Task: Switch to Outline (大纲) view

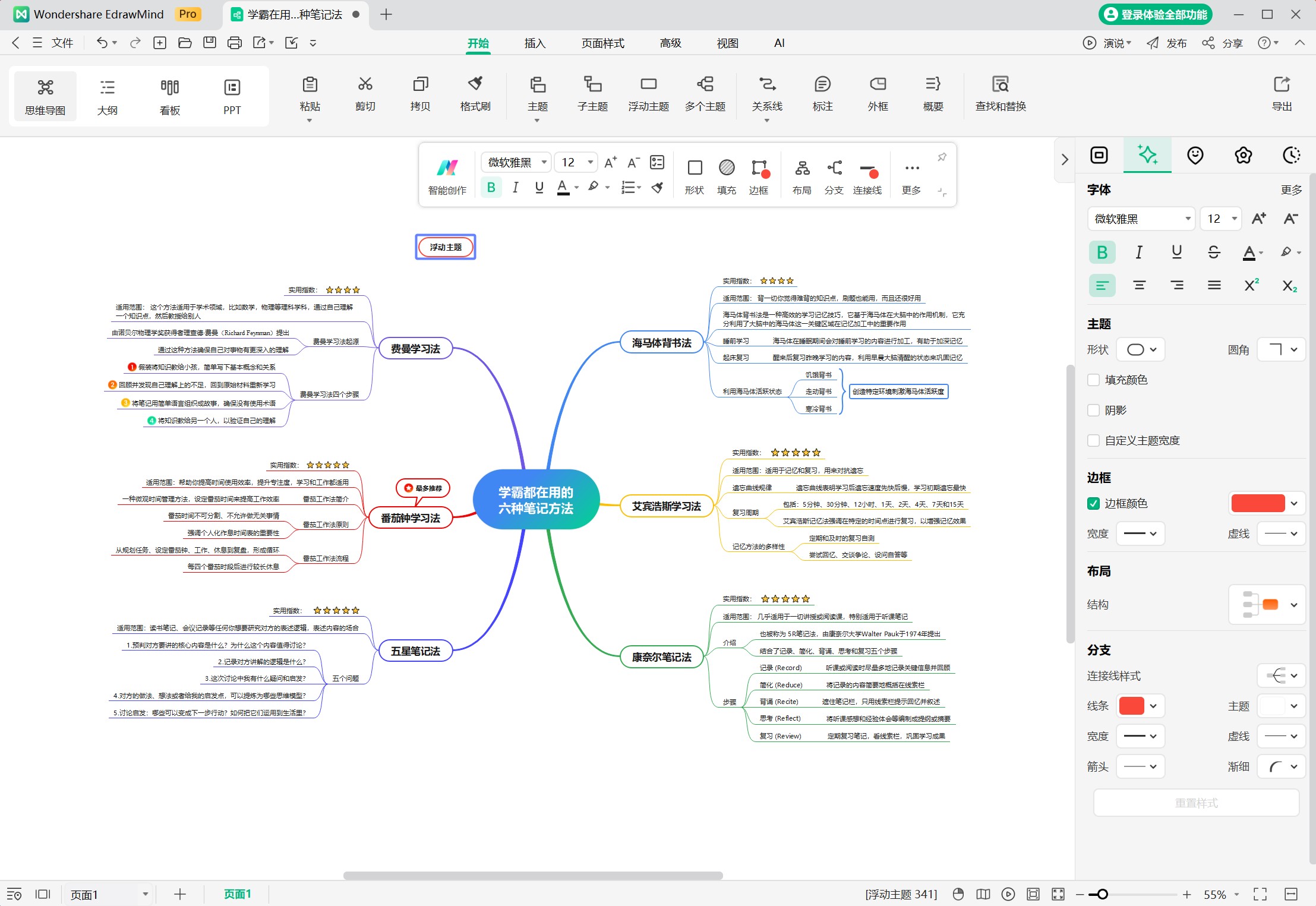Action: pyautogui.click(x=108, y=96)
